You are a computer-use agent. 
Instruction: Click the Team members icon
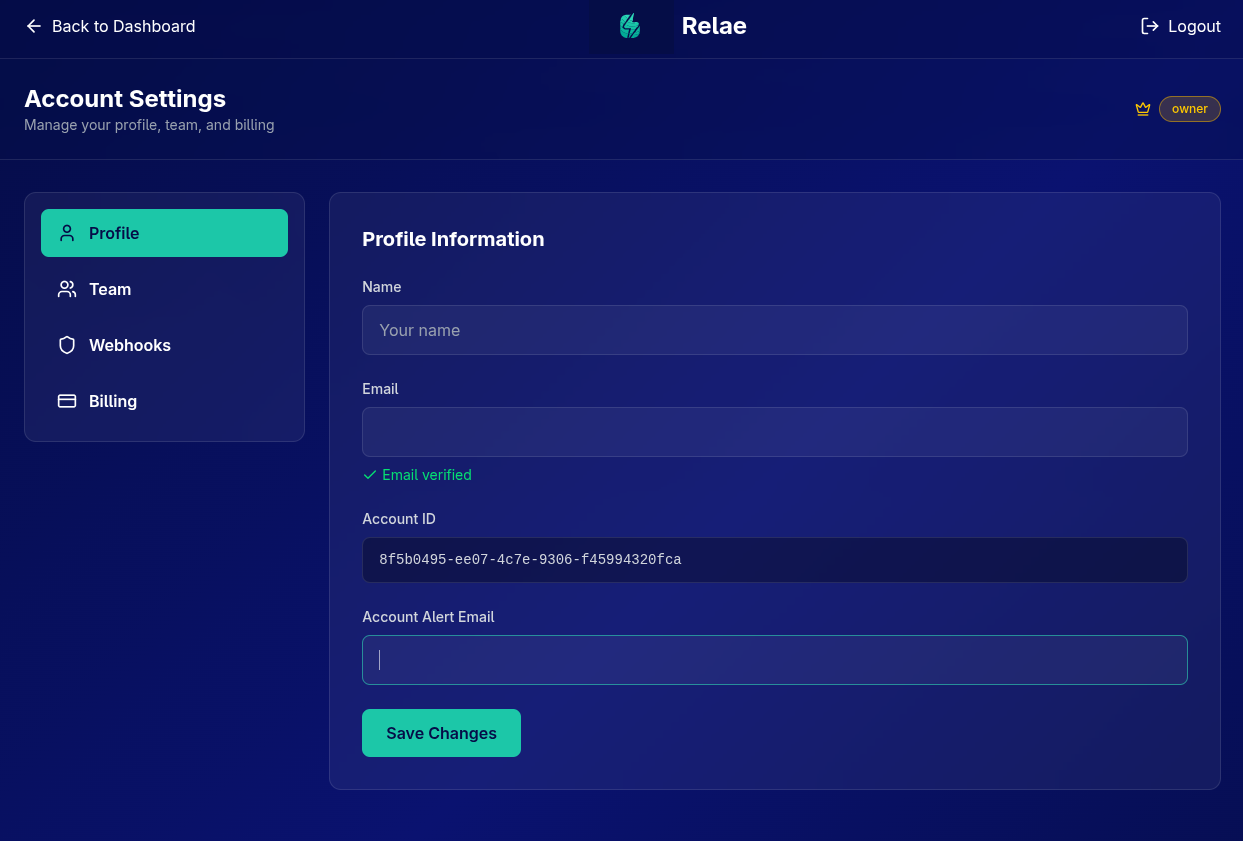tap(66, 288)
